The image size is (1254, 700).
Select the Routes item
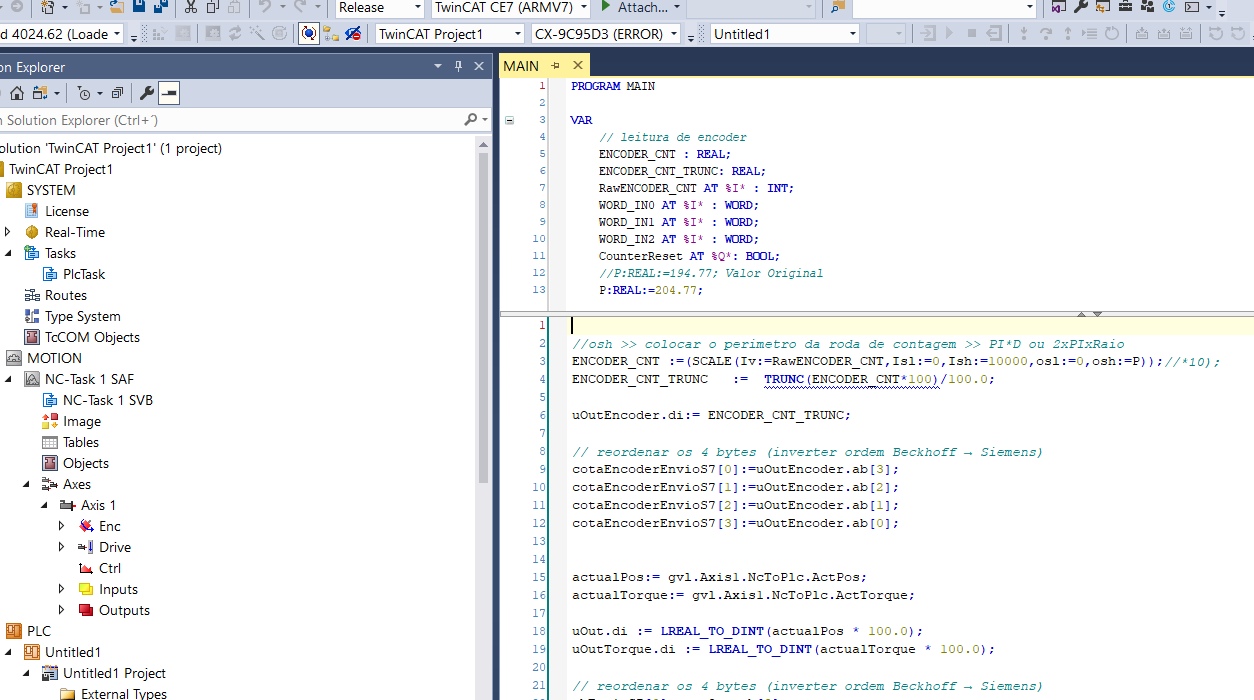pos(66,295)
